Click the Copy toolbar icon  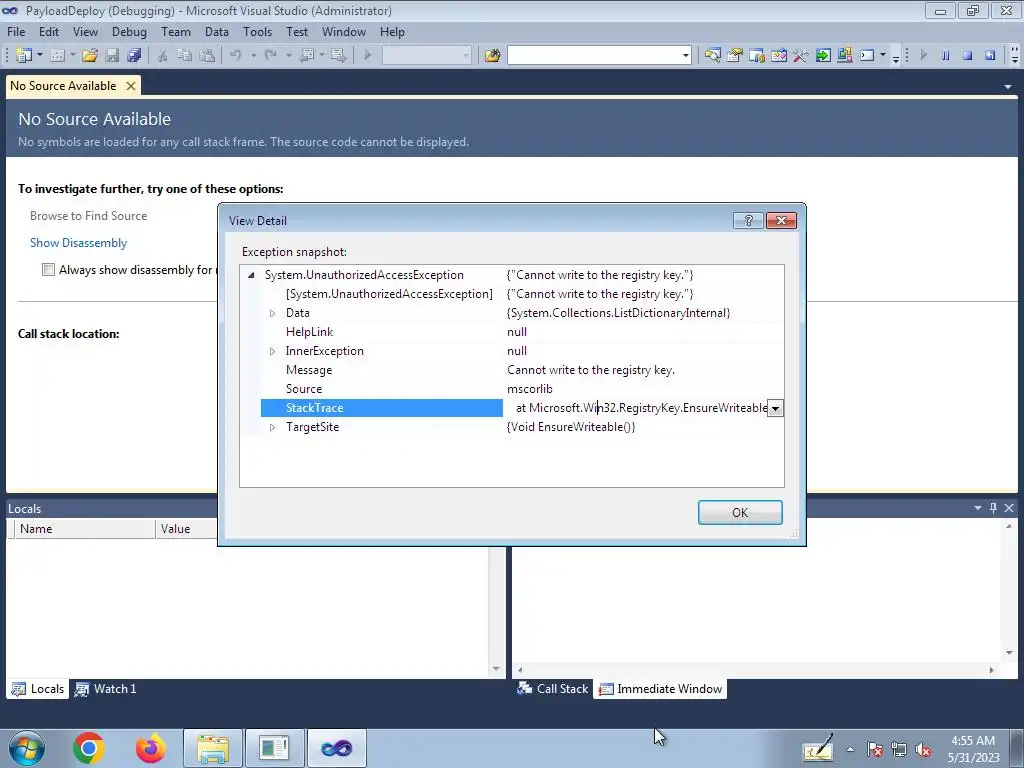tap(185, 56)
